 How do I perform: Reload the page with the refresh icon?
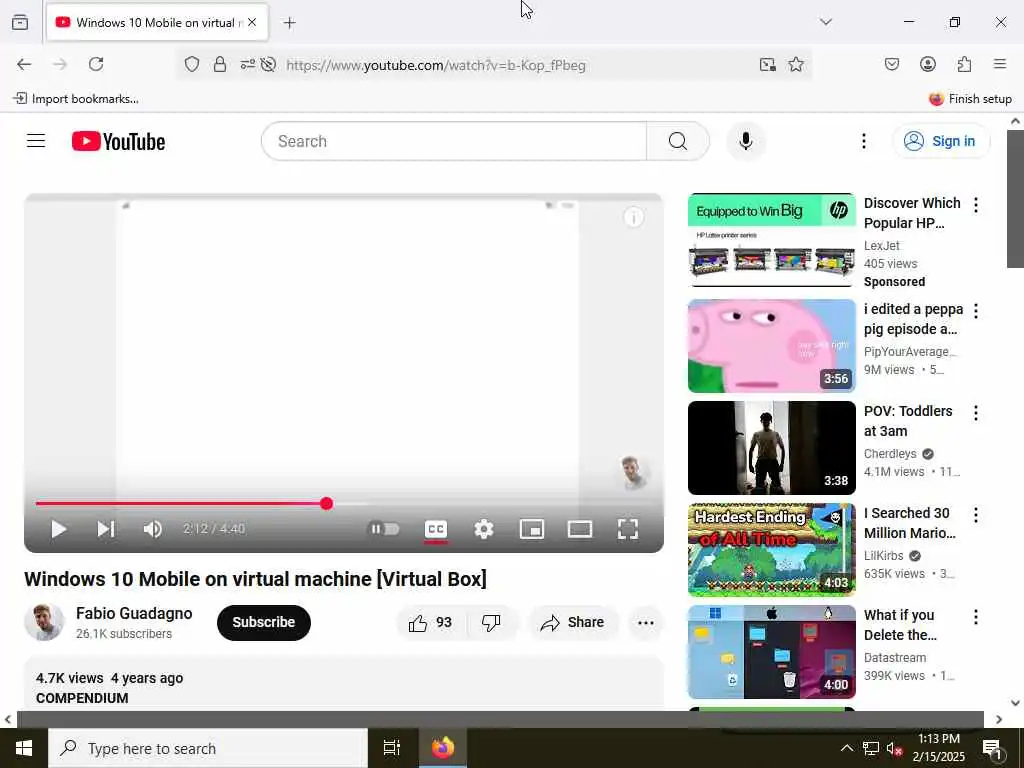point(96,64)
